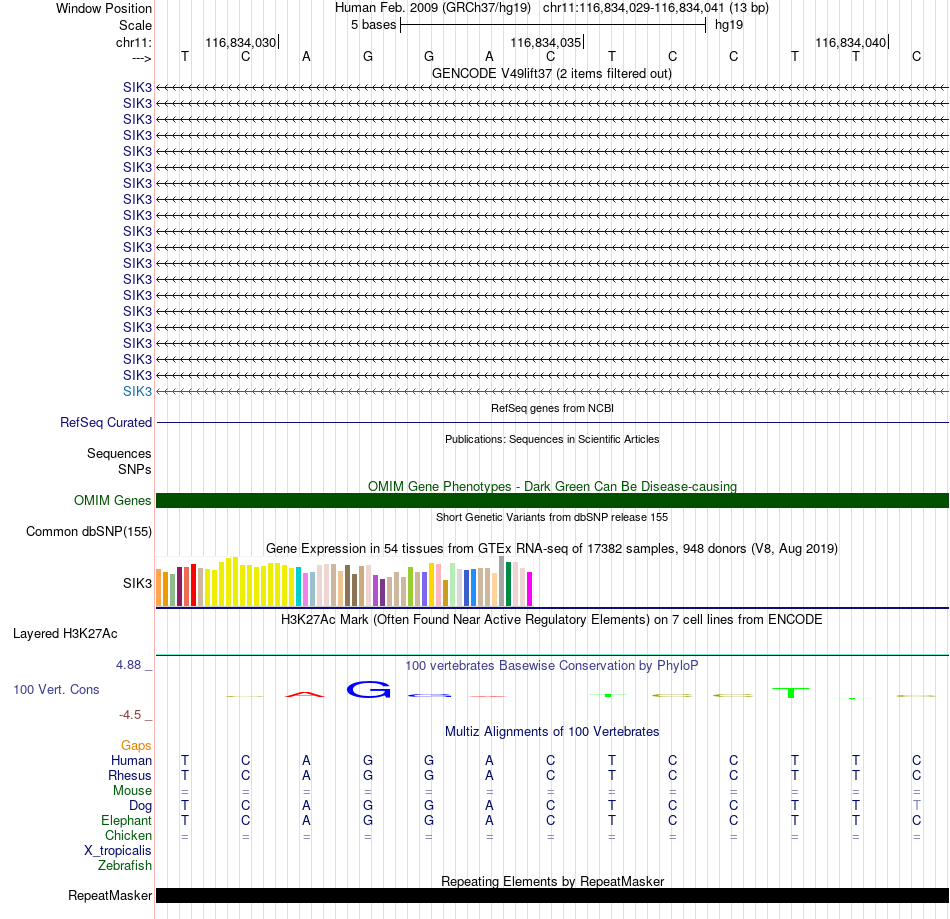Click the Chicken species alignment label

tap(128, 835)
